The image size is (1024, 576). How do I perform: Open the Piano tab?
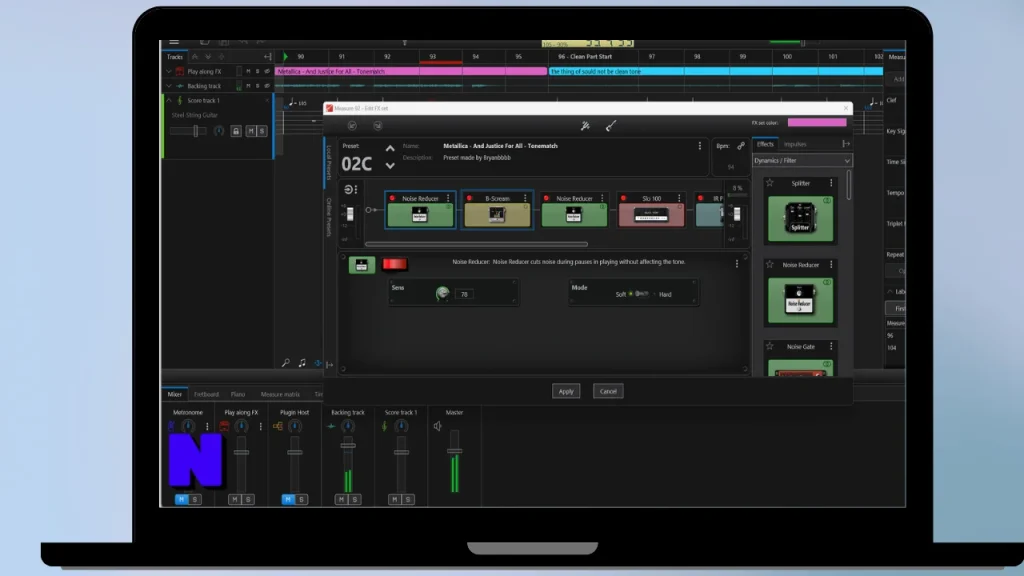(238, 394)
